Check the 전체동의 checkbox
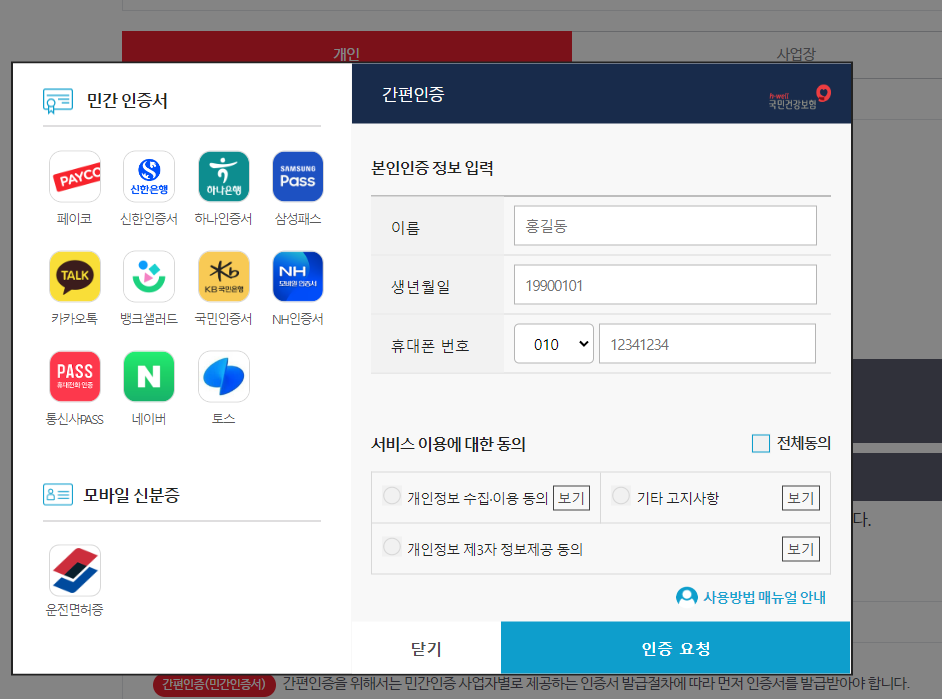This screenshot has height=699, width=942. (x=761, y=444)
